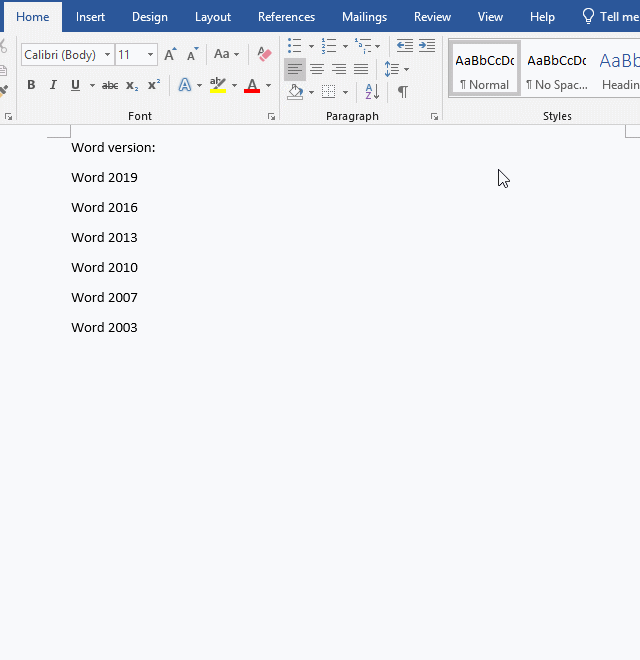
Task: Apply yellow text highlight color
Action: tap(218, 85)
